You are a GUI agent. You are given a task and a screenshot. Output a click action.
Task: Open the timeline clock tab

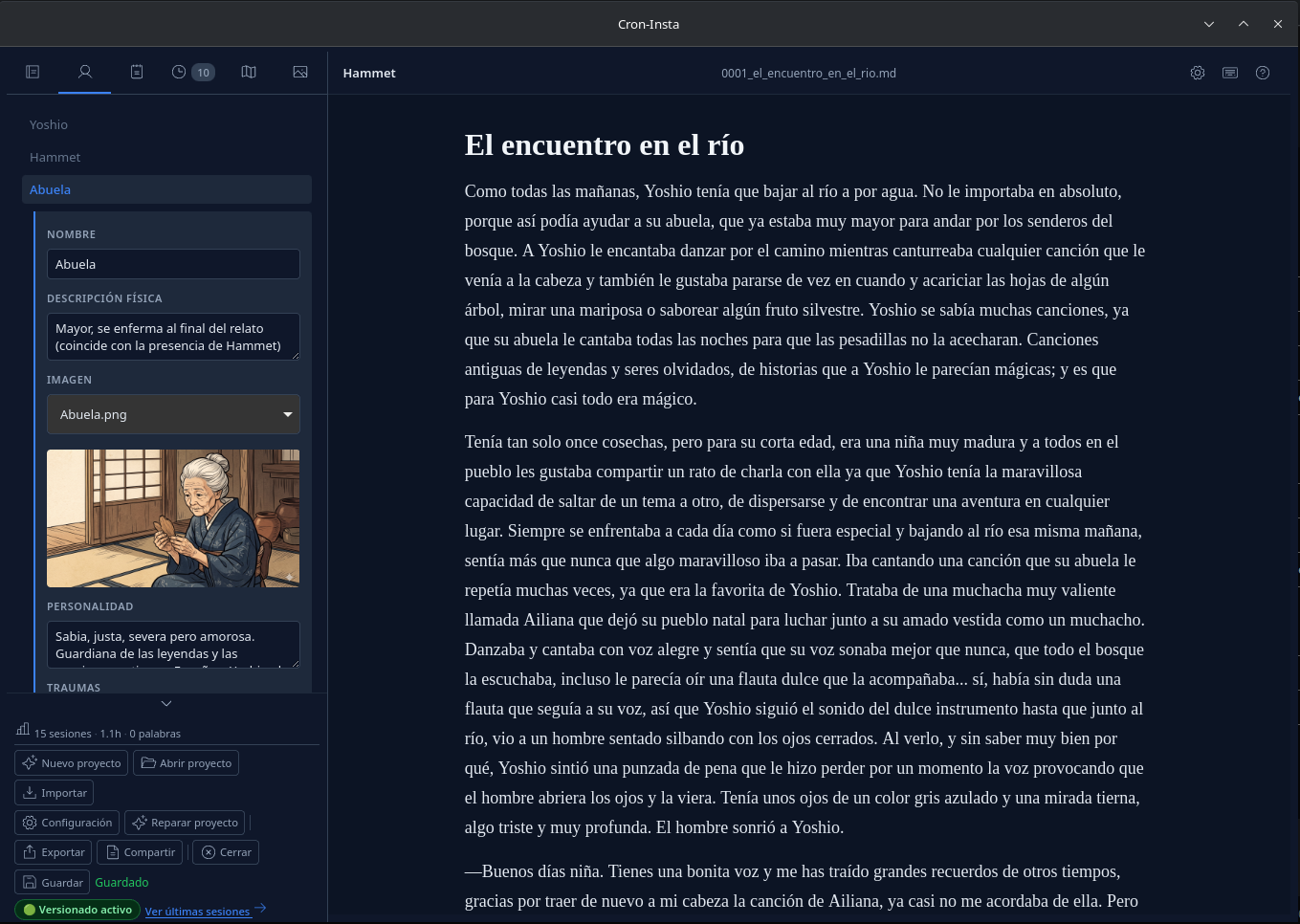179,72
